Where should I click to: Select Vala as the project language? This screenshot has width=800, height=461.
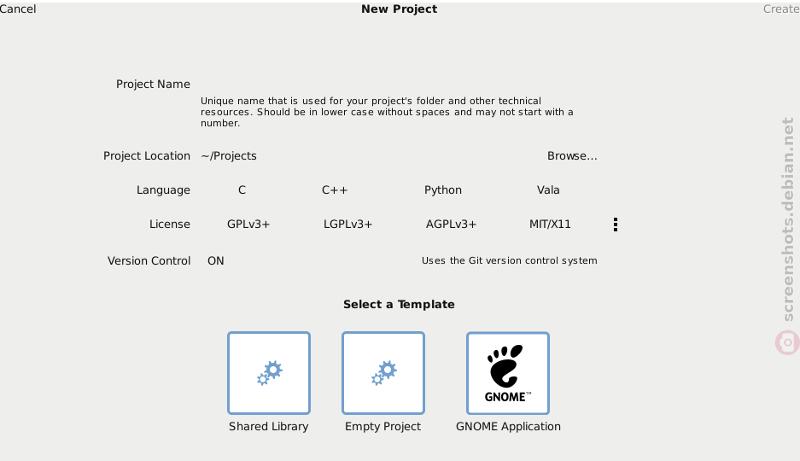[548, 190]
